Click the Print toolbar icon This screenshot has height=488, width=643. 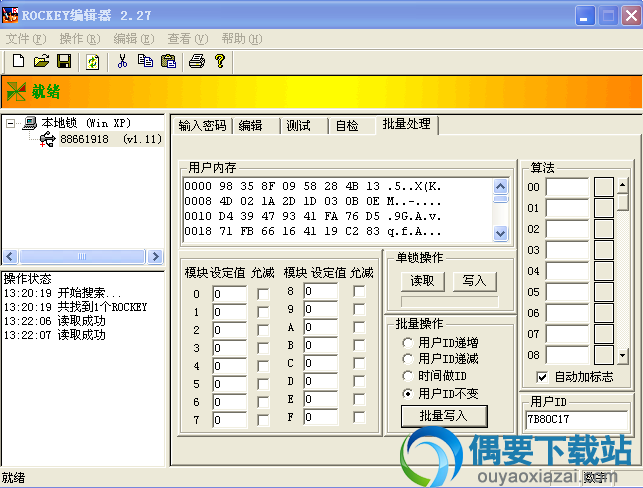(x=197, y=61)
